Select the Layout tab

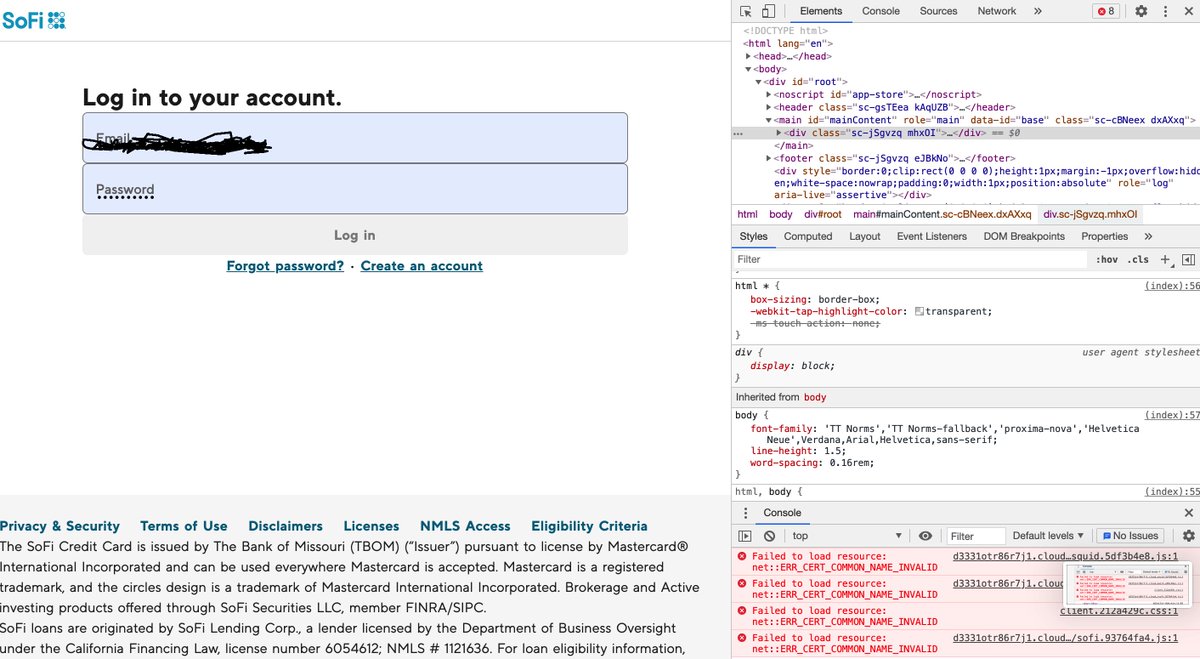[865, 236]
